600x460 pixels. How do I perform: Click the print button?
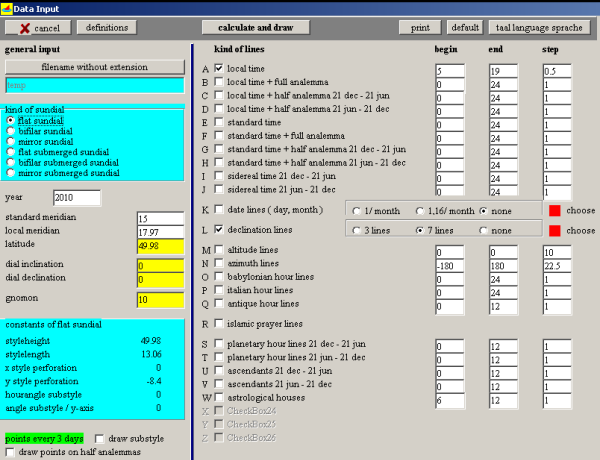(x=420, y=28)
